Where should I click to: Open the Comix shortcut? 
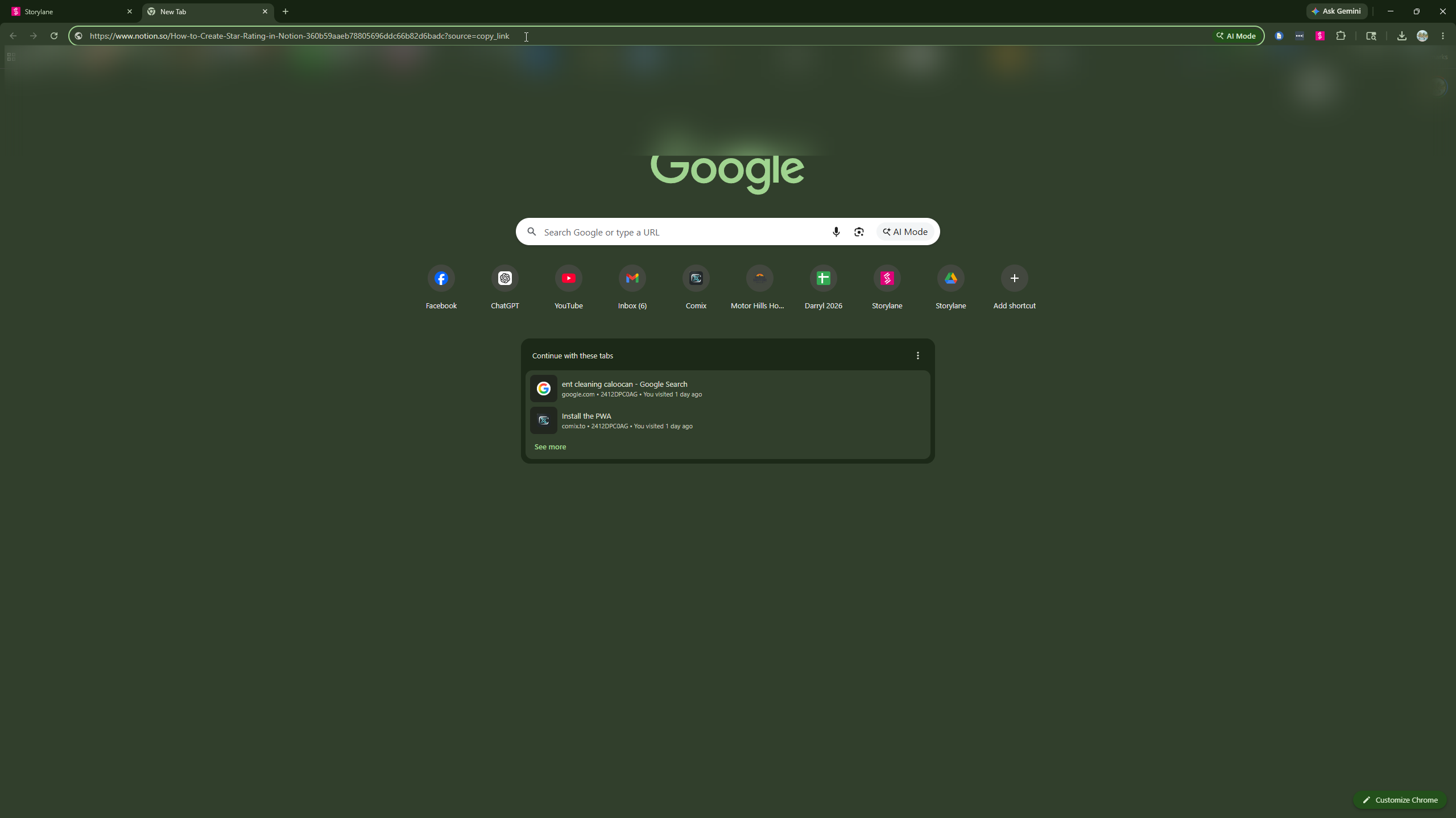(x=696, y=278)
